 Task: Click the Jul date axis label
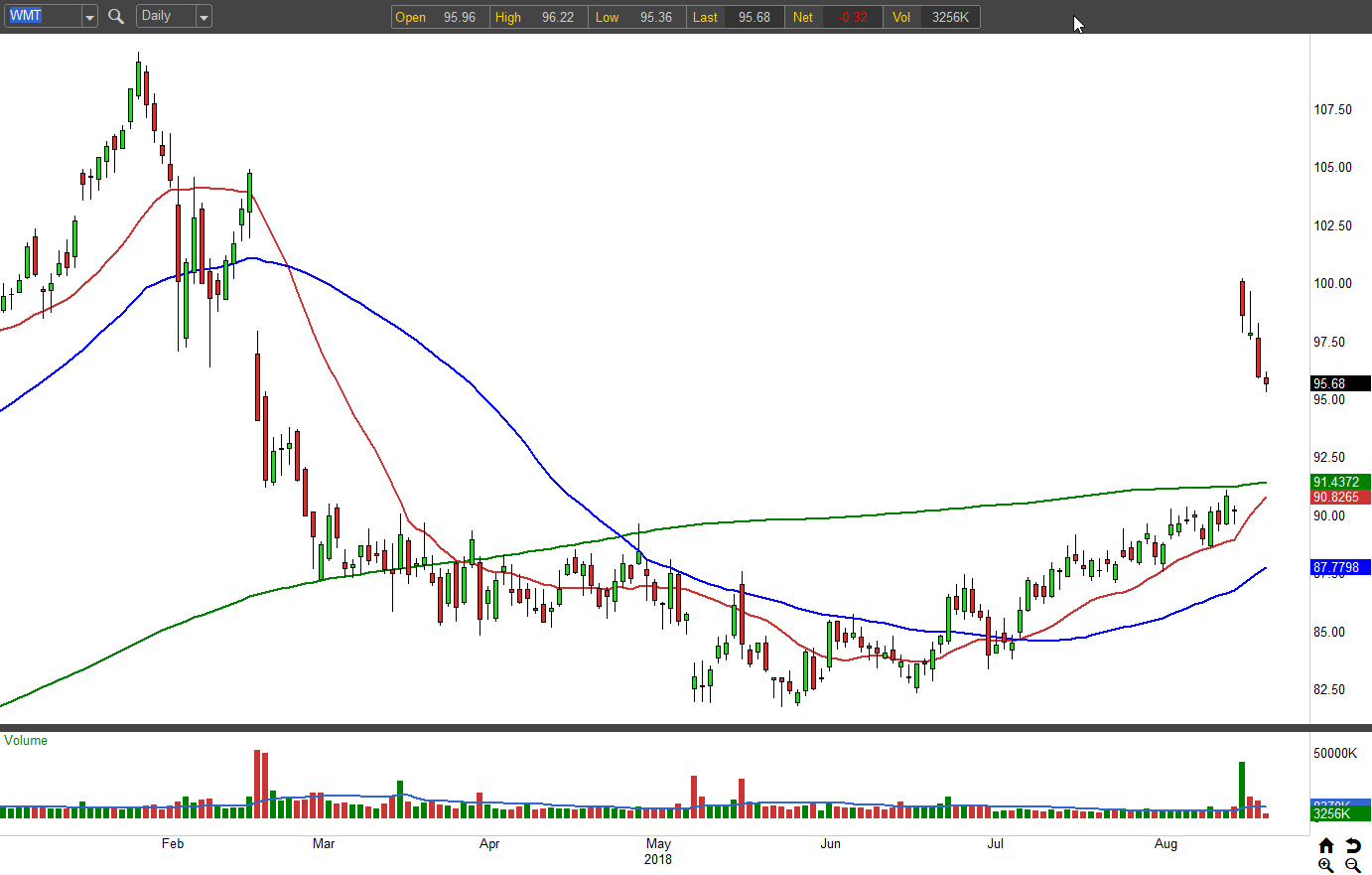[x=996, y=844]
